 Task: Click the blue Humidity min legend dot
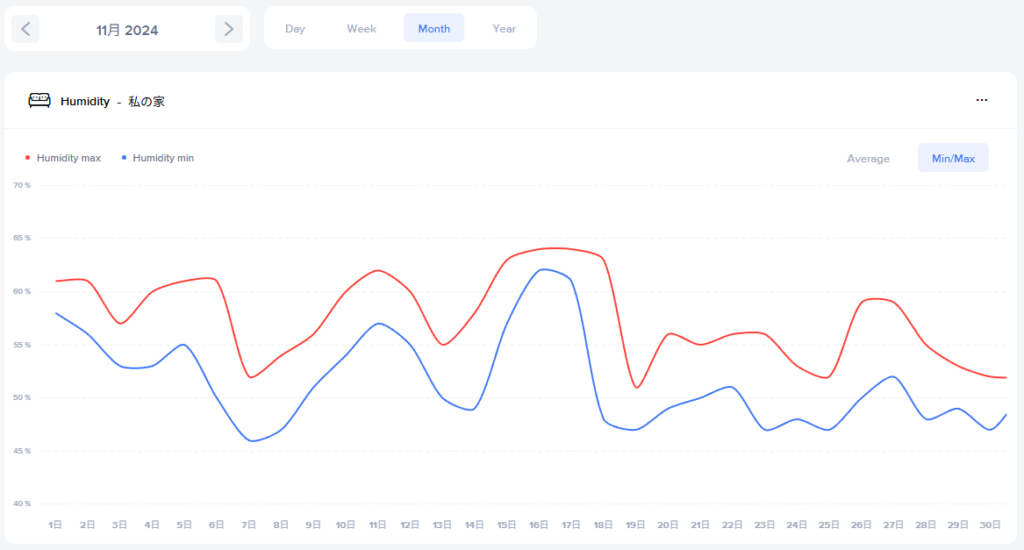pyautogui.click(x=124, y=158)
